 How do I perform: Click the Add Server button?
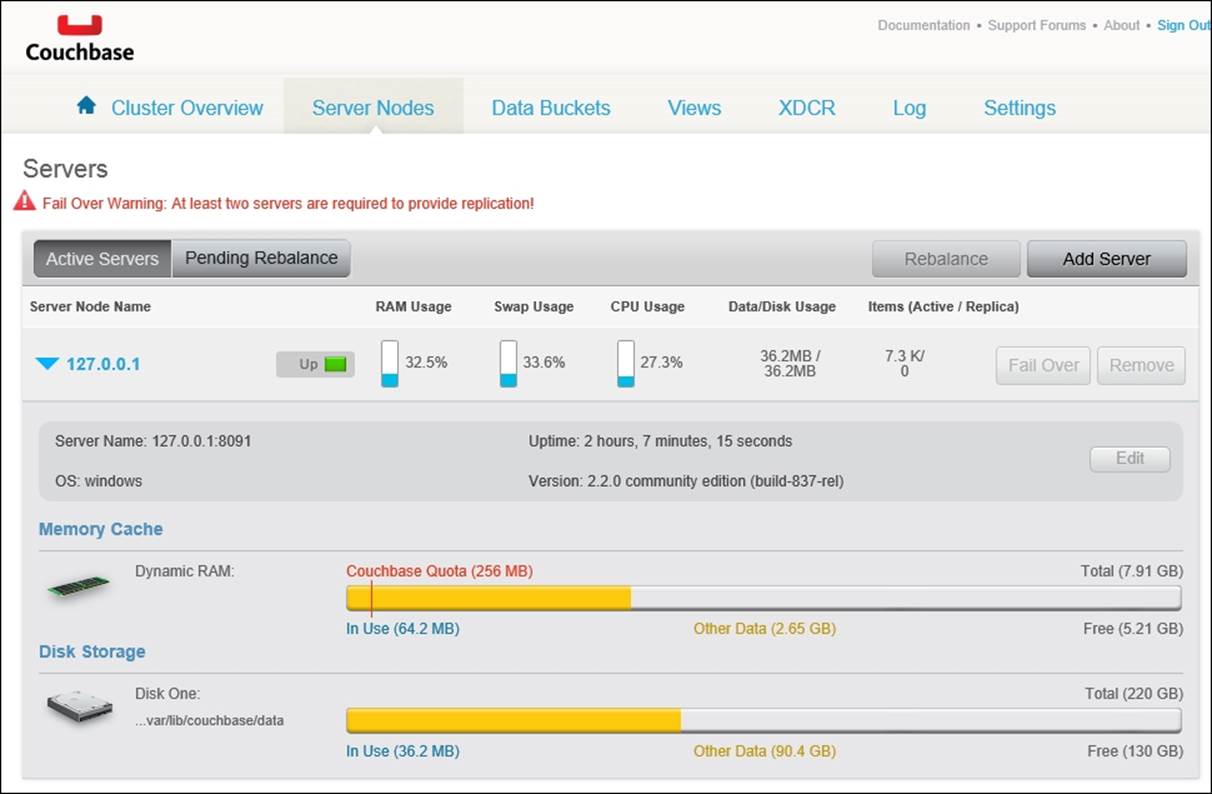1107,259
